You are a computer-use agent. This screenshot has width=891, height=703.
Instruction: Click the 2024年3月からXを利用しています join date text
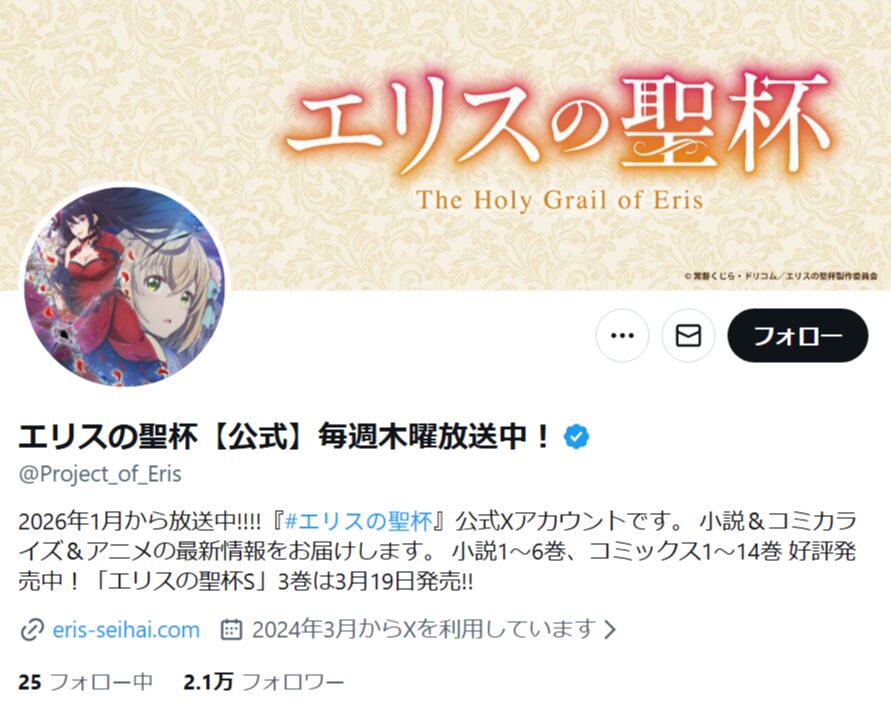(424, 630)
